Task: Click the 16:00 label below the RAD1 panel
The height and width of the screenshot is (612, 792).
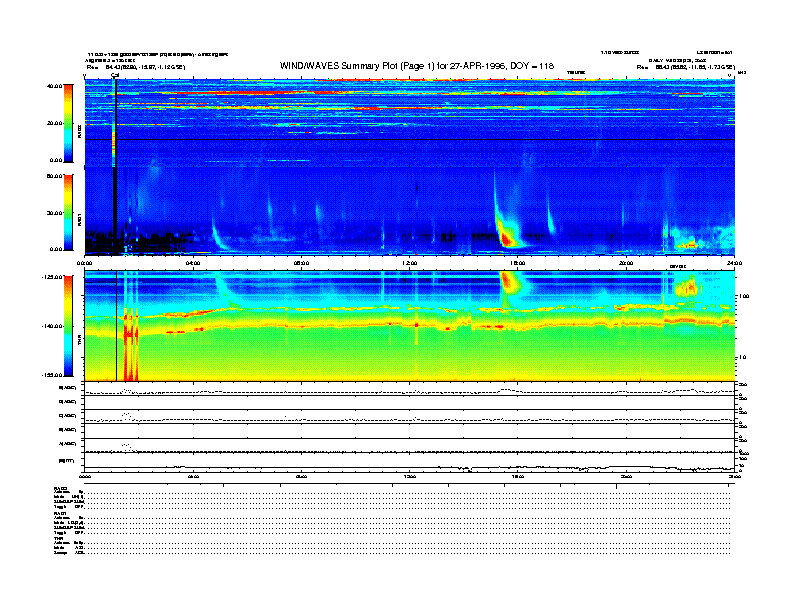Action: pyautogui.click(x=518, y=263)
